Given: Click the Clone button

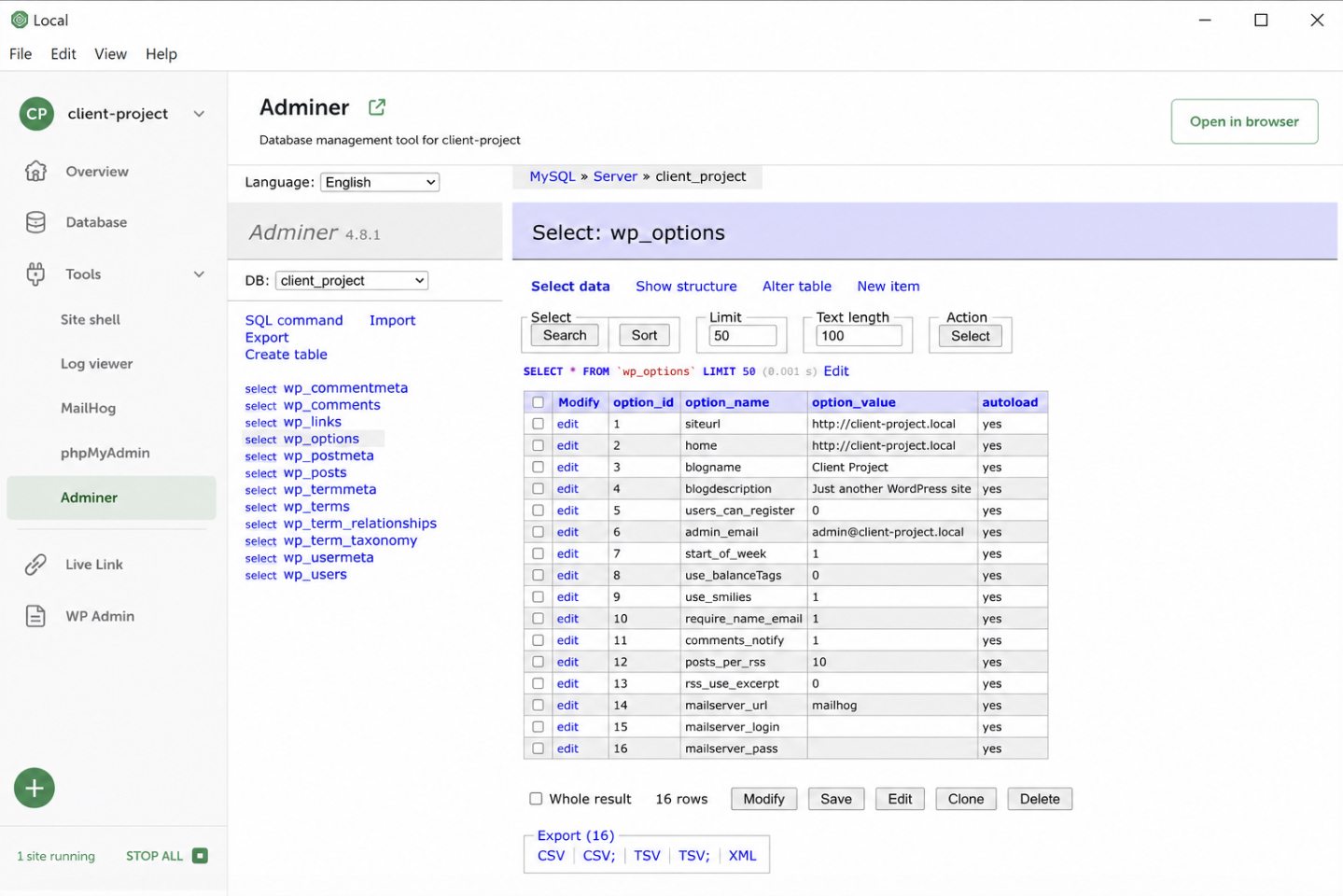Looking at the screenshot, I should click(966, 799).
